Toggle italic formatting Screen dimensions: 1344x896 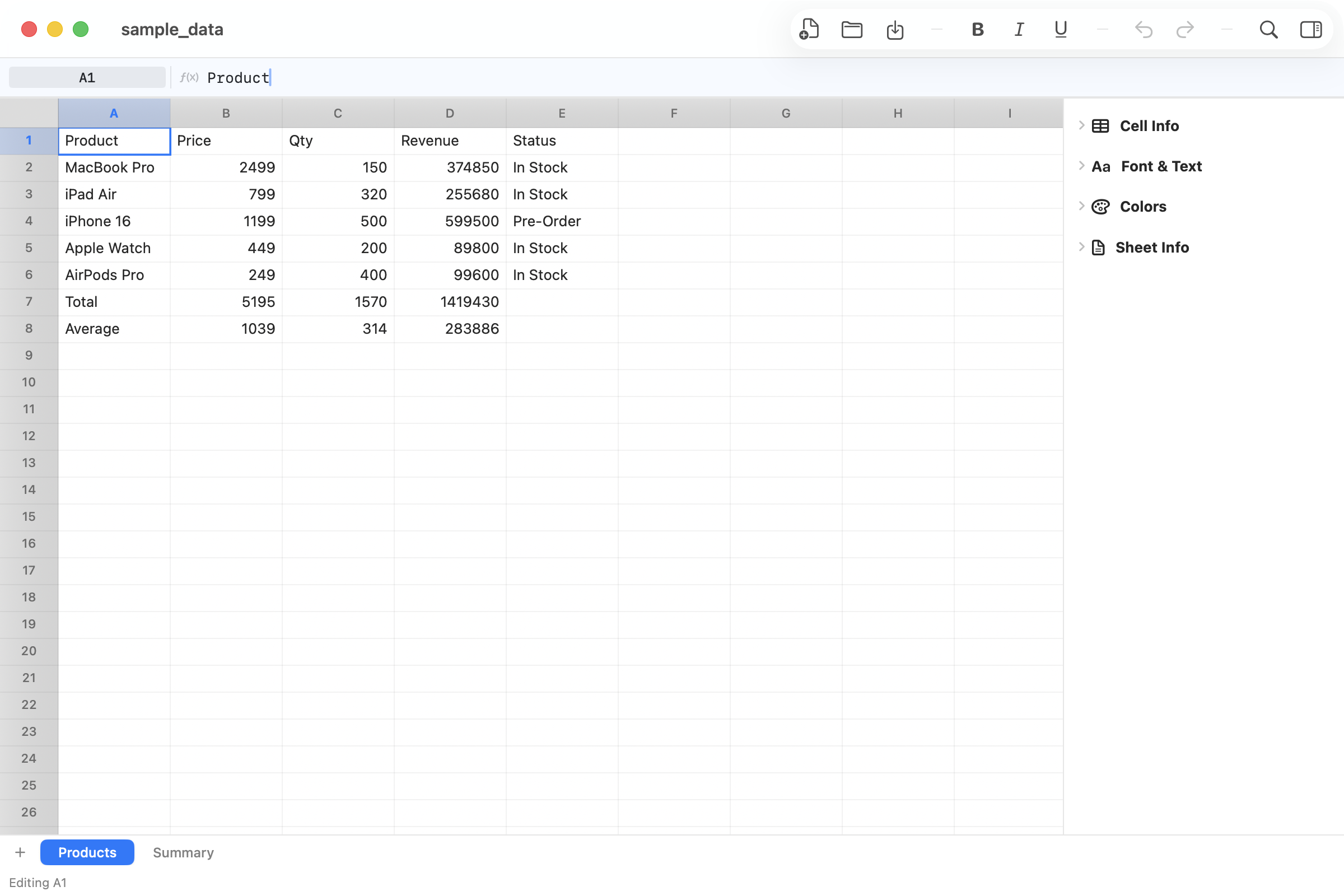[1019, 29]
